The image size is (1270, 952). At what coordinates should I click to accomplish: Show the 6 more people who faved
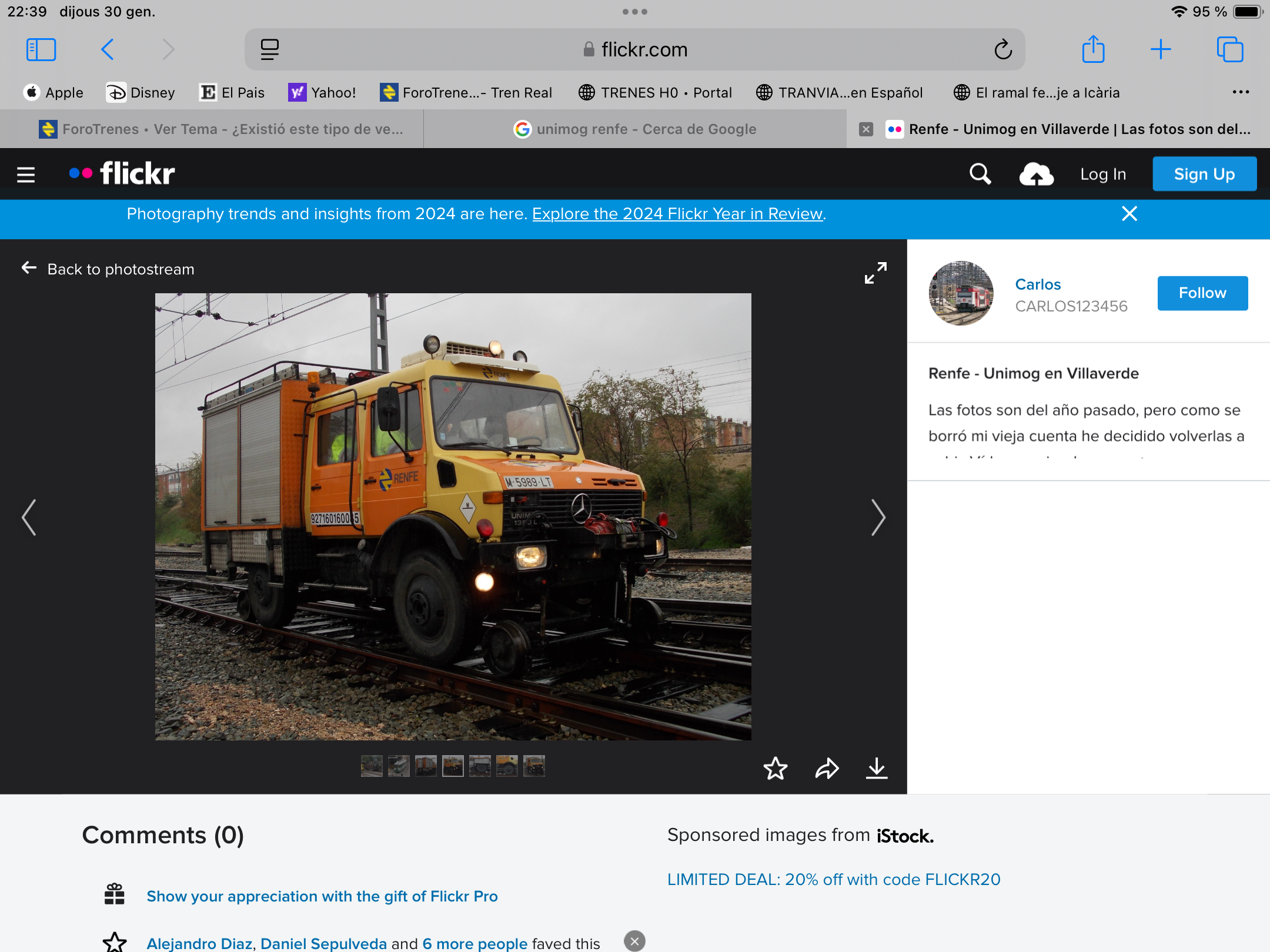[x=475, y=944]
